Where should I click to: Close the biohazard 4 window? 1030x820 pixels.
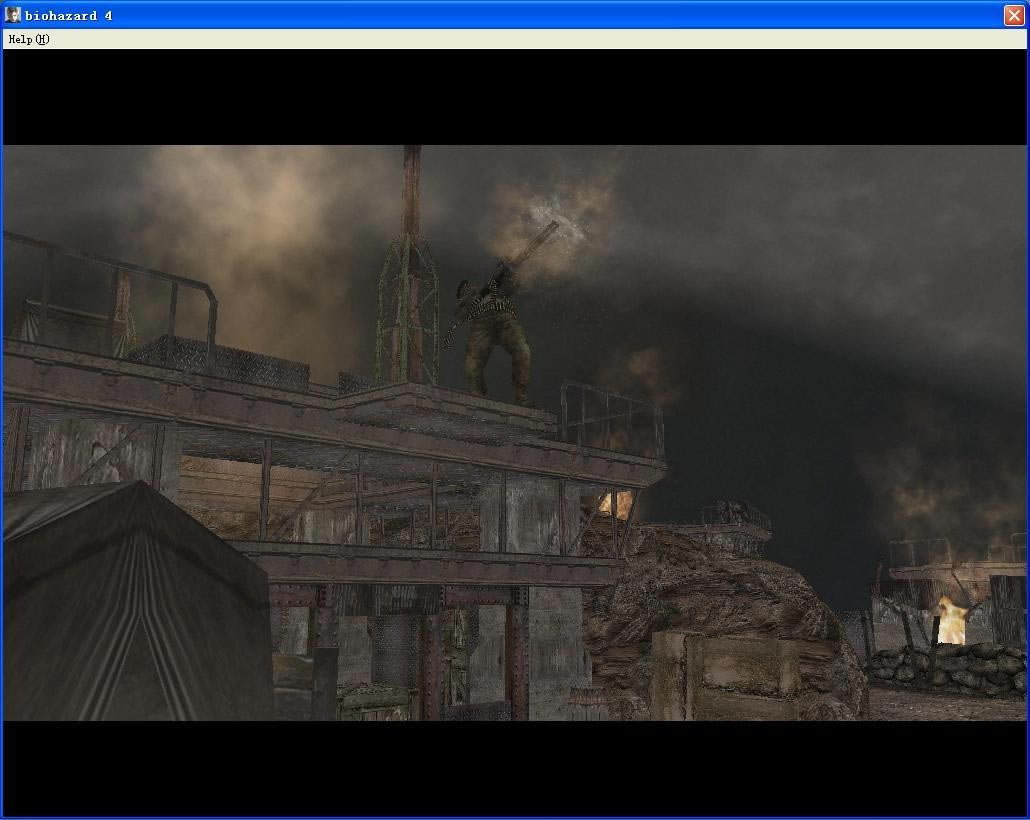[x=1013, y=15]
